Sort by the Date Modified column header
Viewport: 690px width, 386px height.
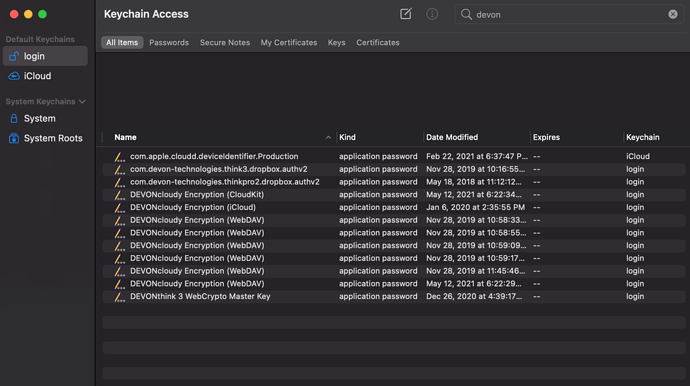(x=452, y=137)
